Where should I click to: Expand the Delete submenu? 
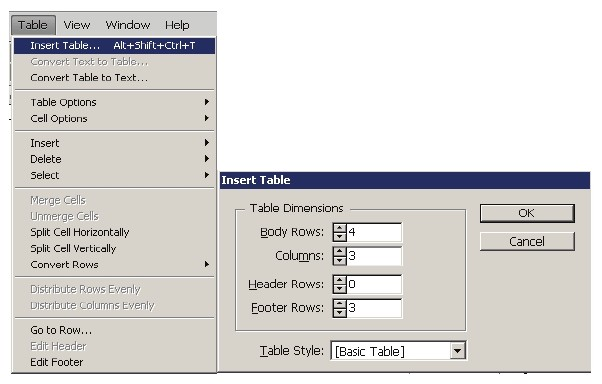pos(114,159)
